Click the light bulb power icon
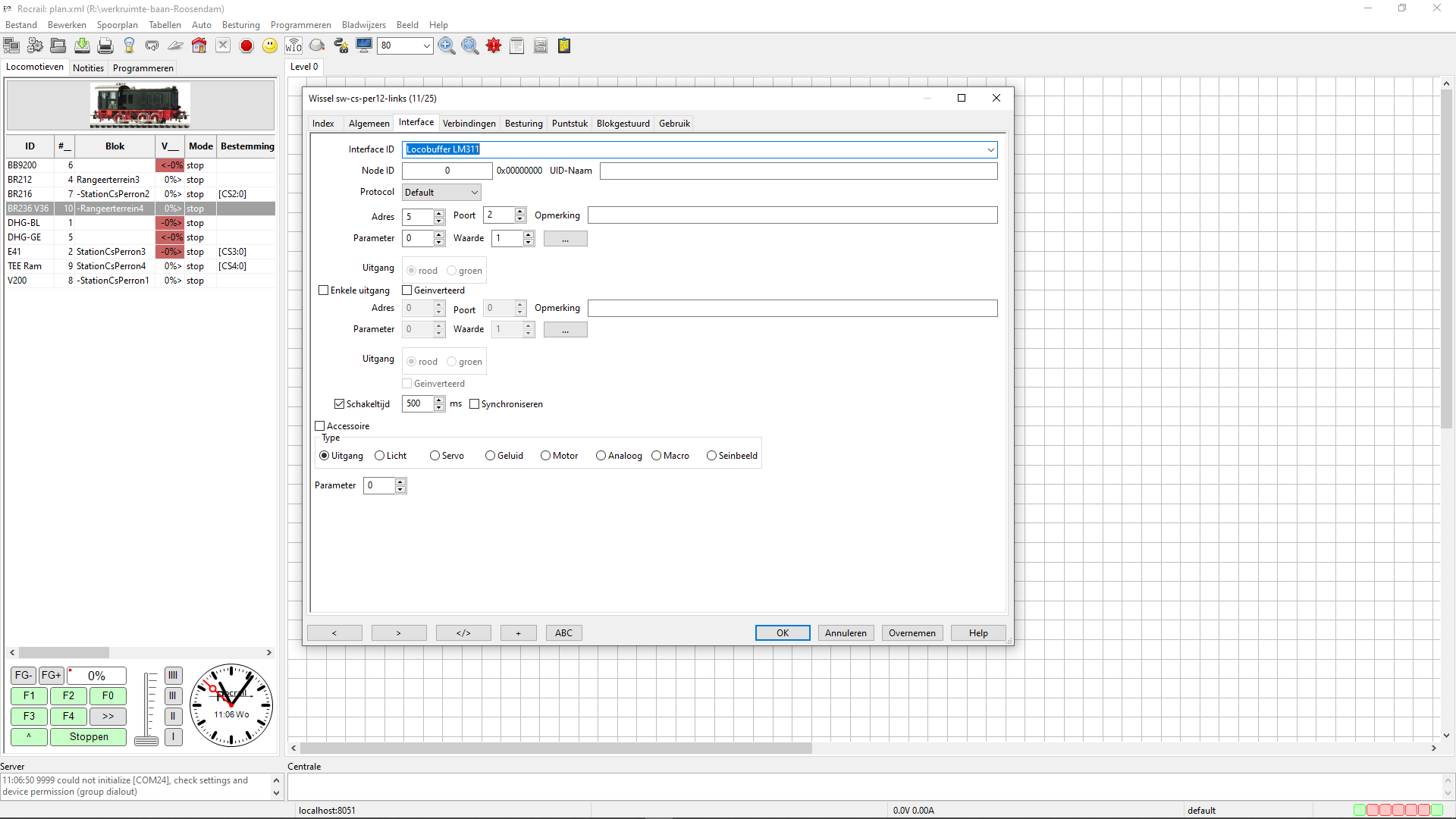The width and height of the screenshot is (1456, 819). [x=129, y=45]
